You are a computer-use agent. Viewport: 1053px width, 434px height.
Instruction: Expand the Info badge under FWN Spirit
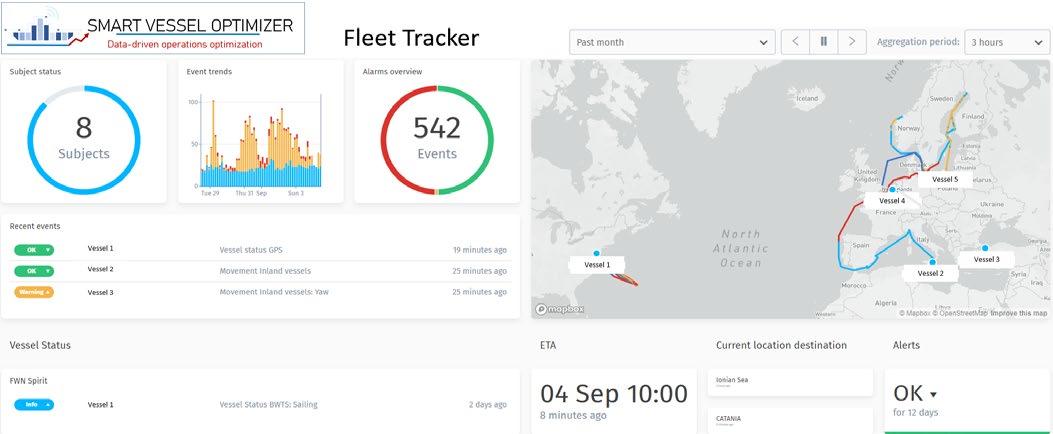[34, 405]
